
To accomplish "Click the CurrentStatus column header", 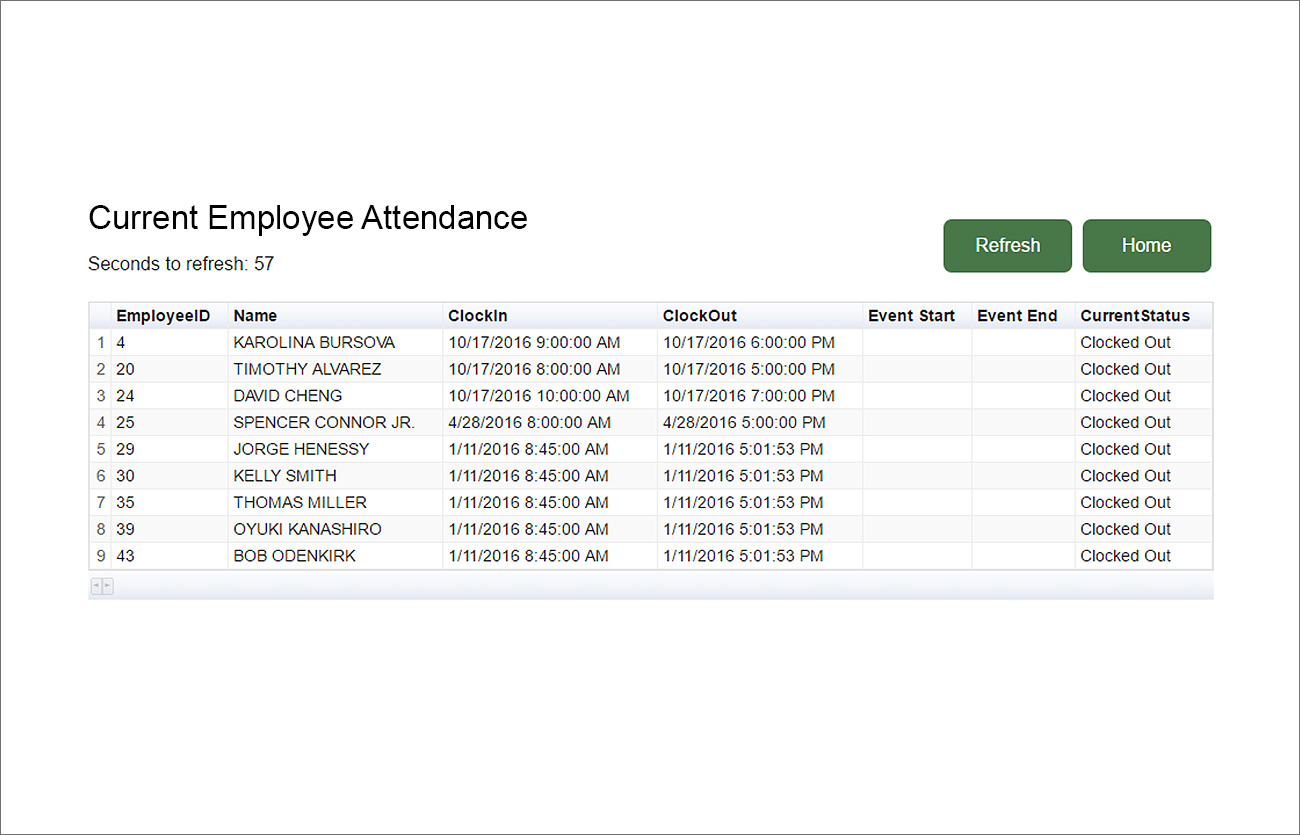I will [1144, 316].
